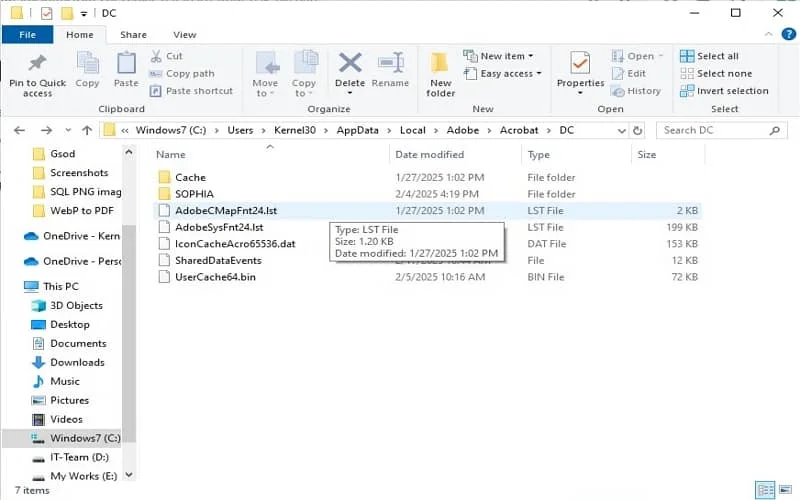Screen dimensions: 800x500
Task: Click the Paste ribbon icon
Action: coord(126,63)
